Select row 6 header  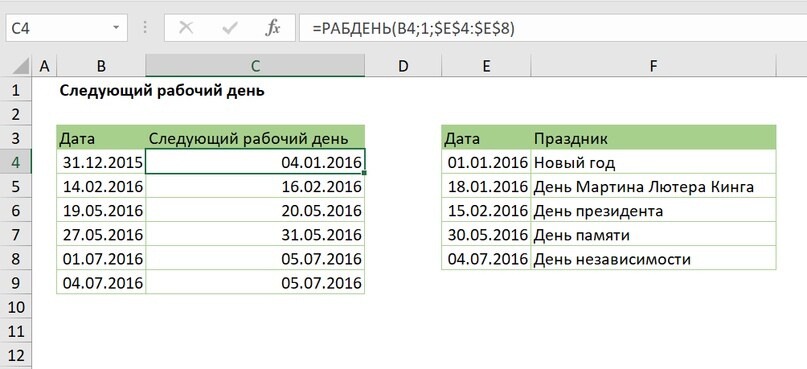pos(16,210)
